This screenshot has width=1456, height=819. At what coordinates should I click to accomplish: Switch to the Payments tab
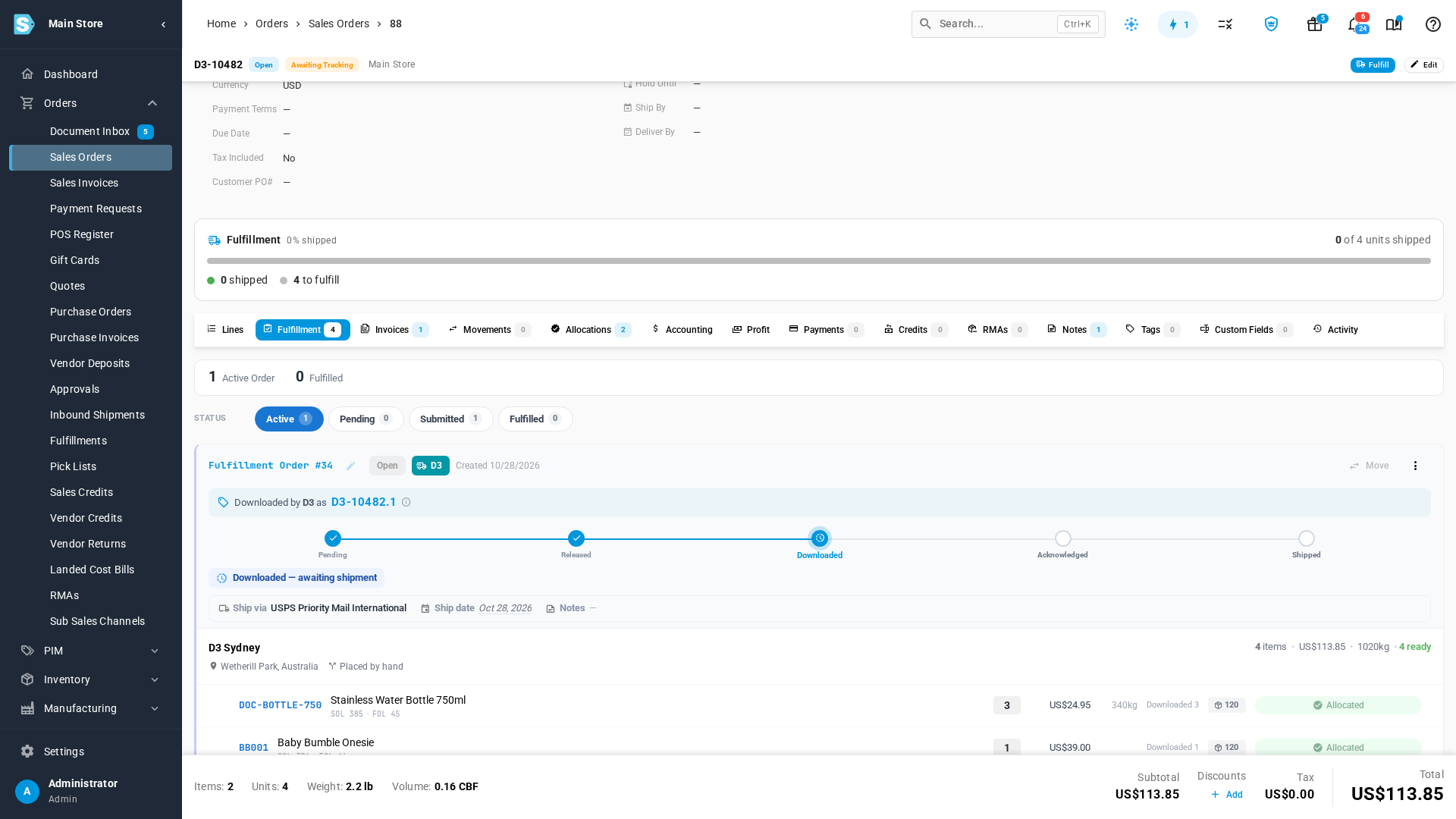[826, 330]
